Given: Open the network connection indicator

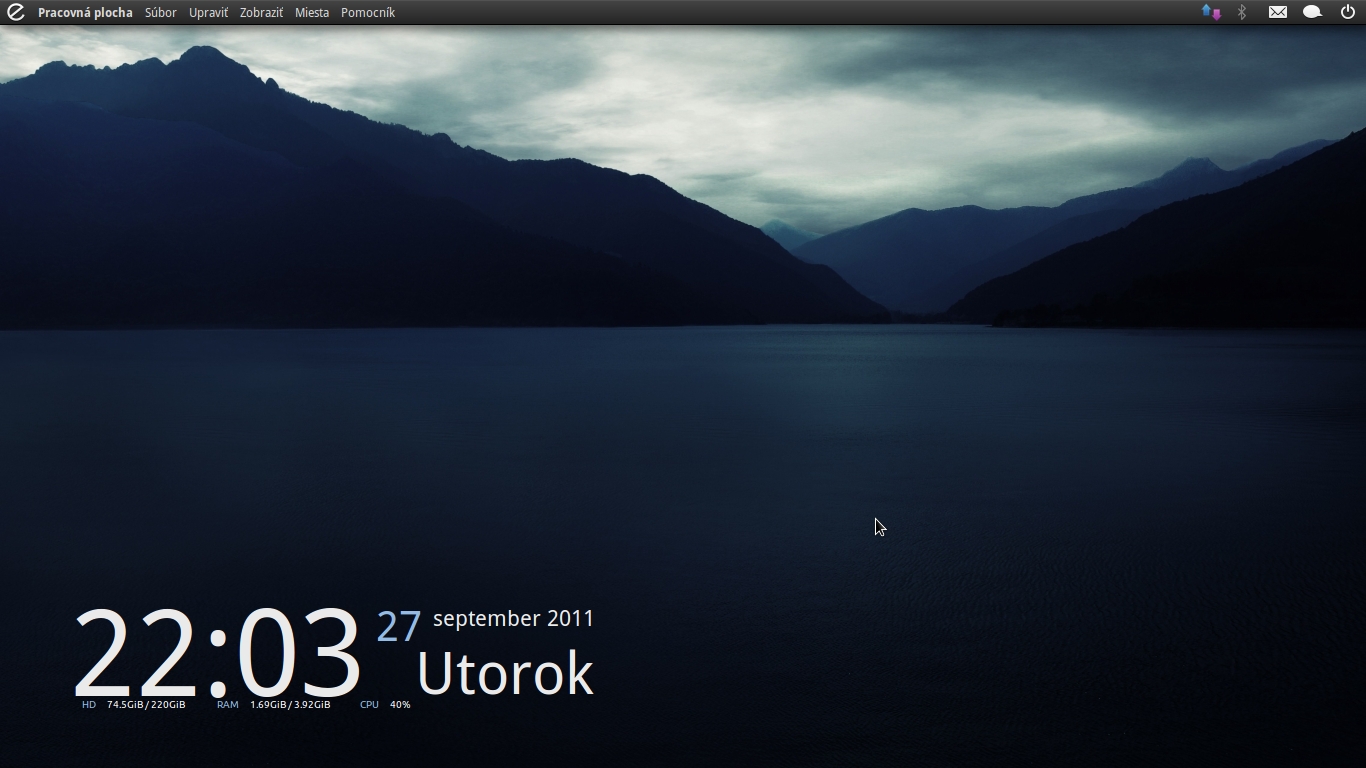Looking at the screenshot, I should 1211,12.
